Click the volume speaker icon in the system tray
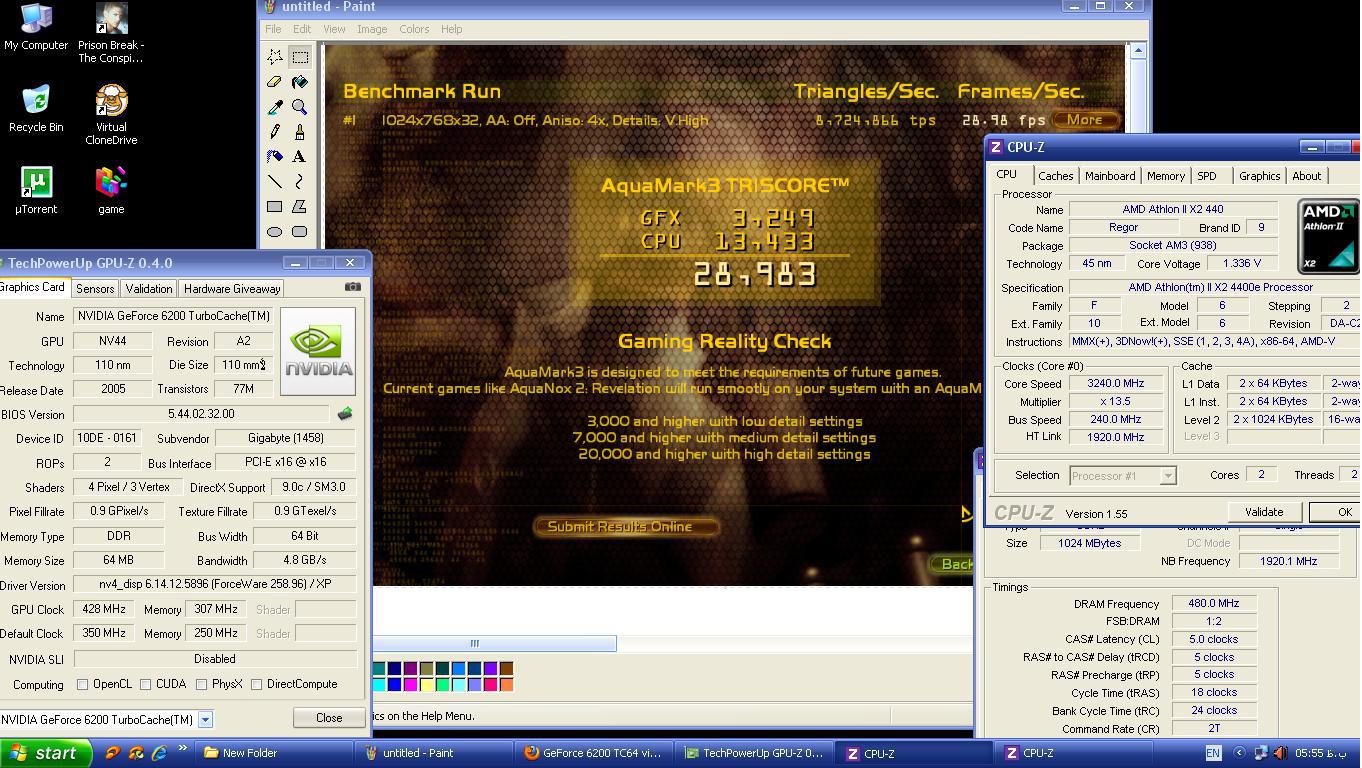Screen dimensions: 1362x768 [1282, 753]
